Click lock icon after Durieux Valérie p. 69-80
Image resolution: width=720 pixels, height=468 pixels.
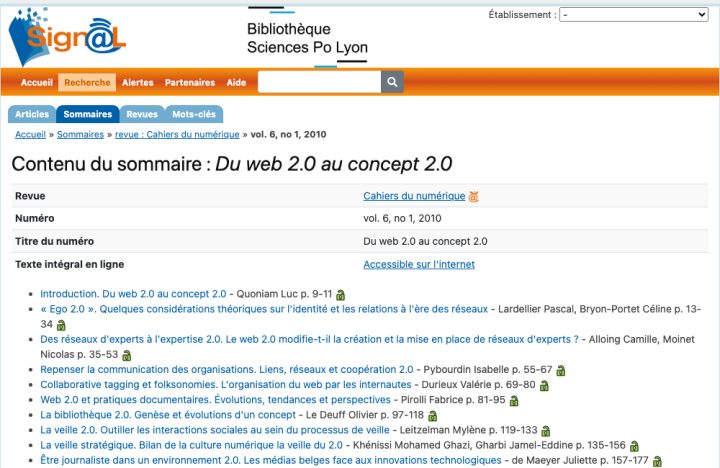544,386
